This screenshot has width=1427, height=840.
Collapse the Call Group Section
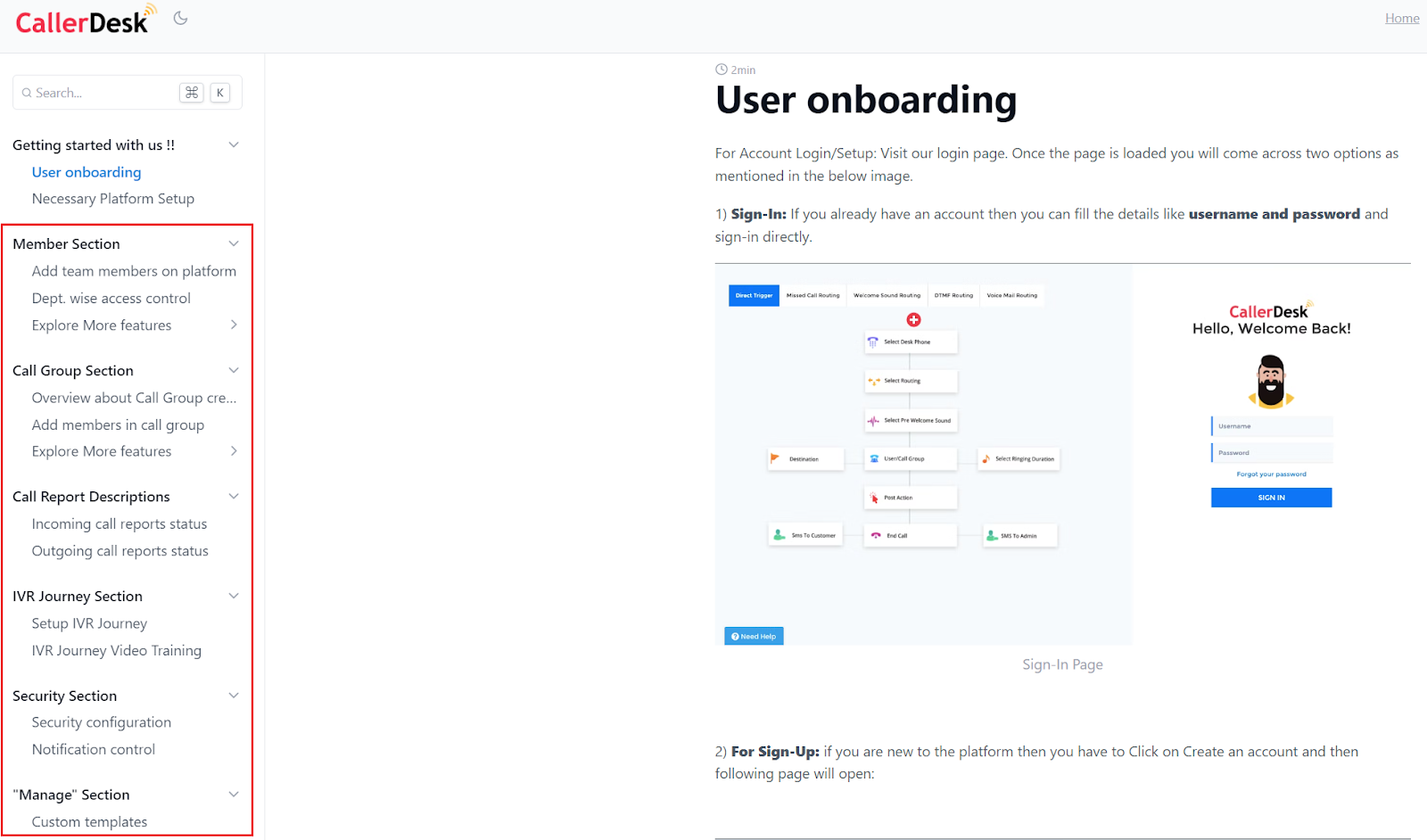pyautogui.click(x=234, y=371)
